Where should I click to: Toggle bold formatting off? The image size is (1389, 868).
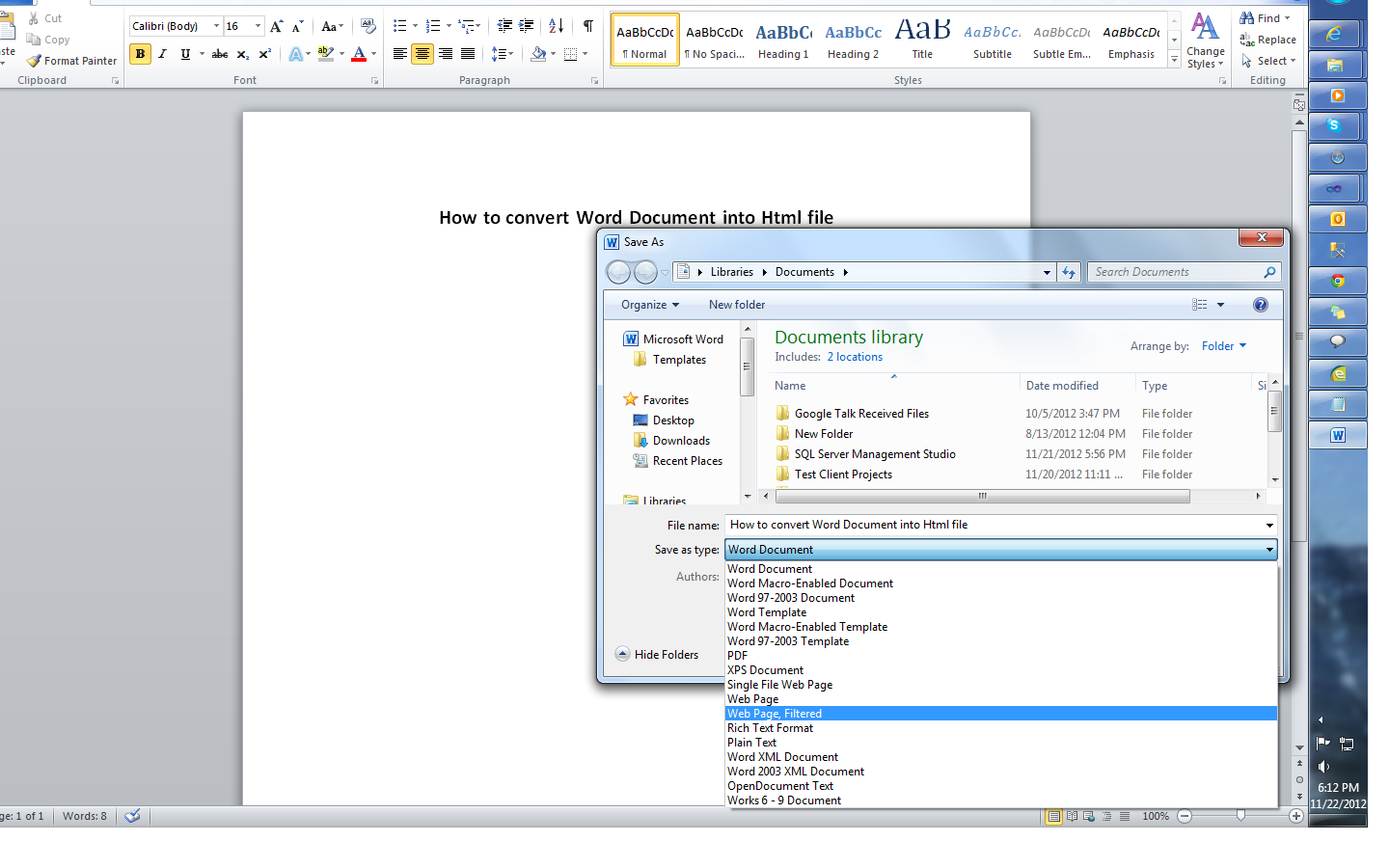[x=140, y=54]
